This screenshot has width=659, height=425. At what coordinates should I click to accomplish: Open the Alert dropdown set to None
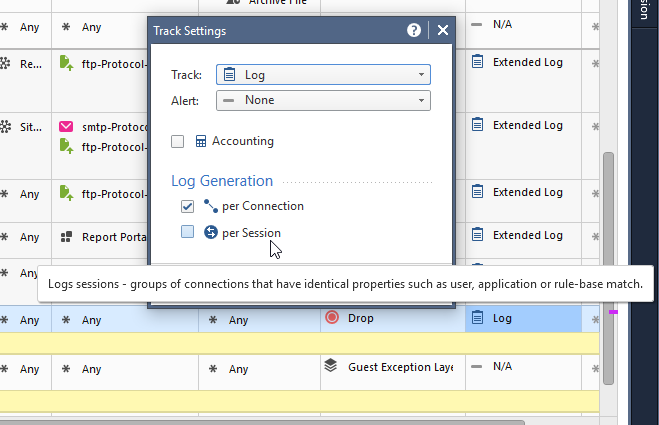point(323,100)
